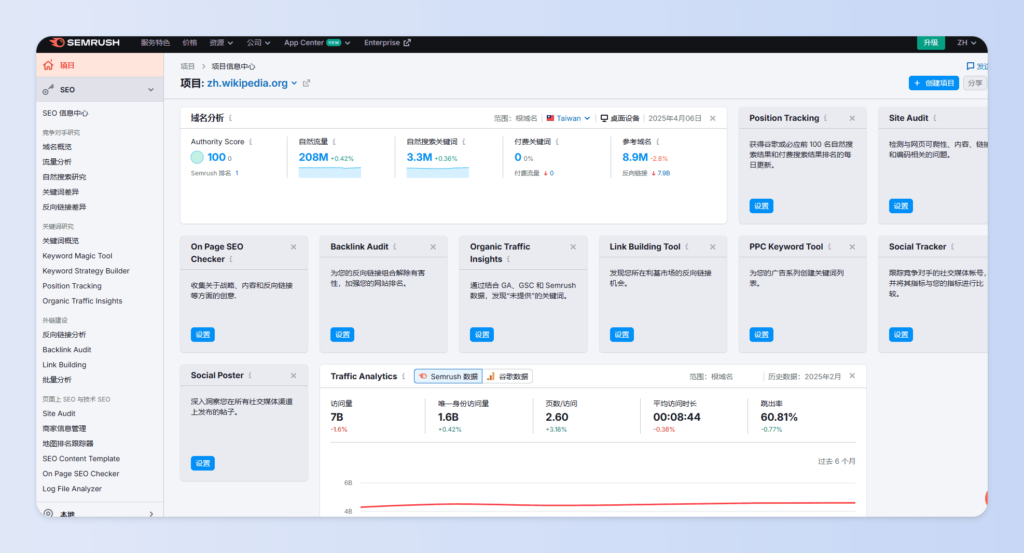Open the ZH language dropdown

tap(966, 43)
